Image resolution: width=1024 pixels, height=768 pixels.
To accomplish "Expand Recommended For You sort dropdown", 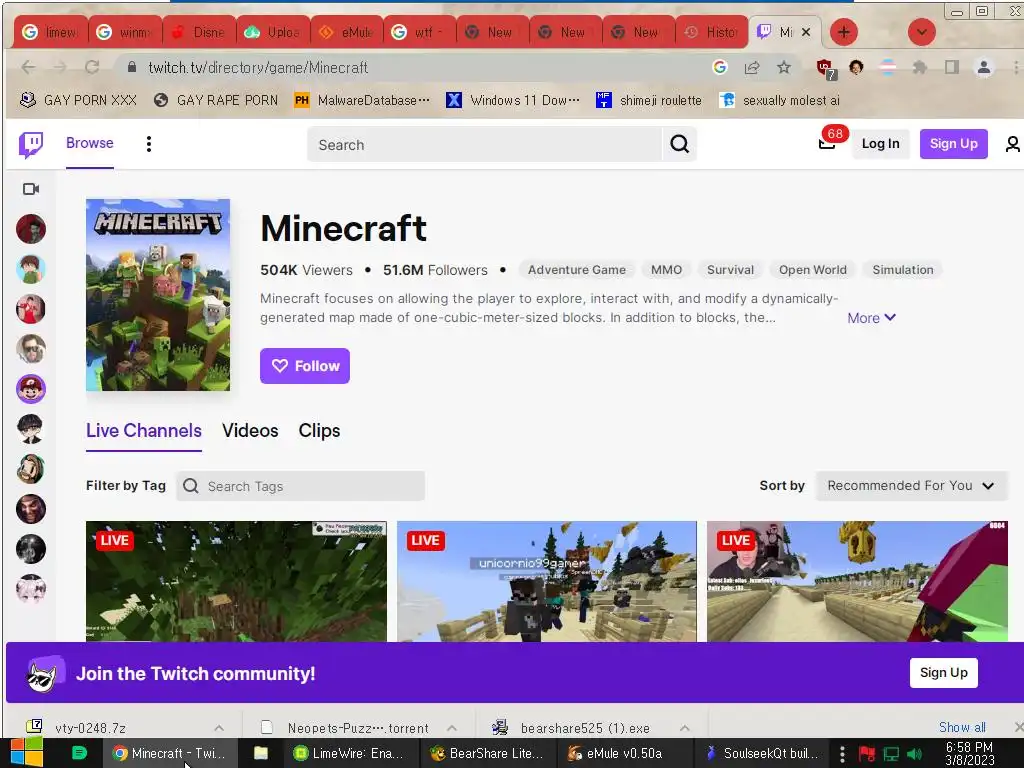I will pyautogui.click(x=911, y=486).
